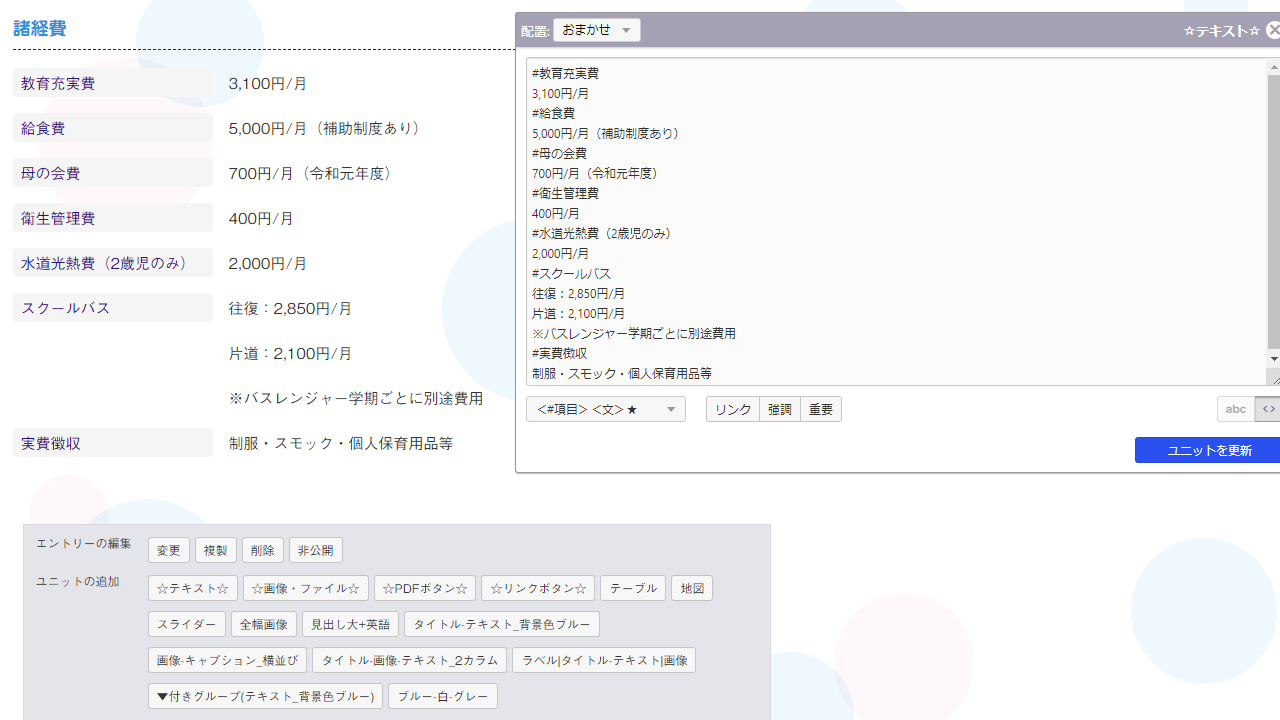Add a ▼付きグループ(テキスト_背景色ブルー) unit
Viewport: 1280px width, 720px height.
click(x=266, y=696)
